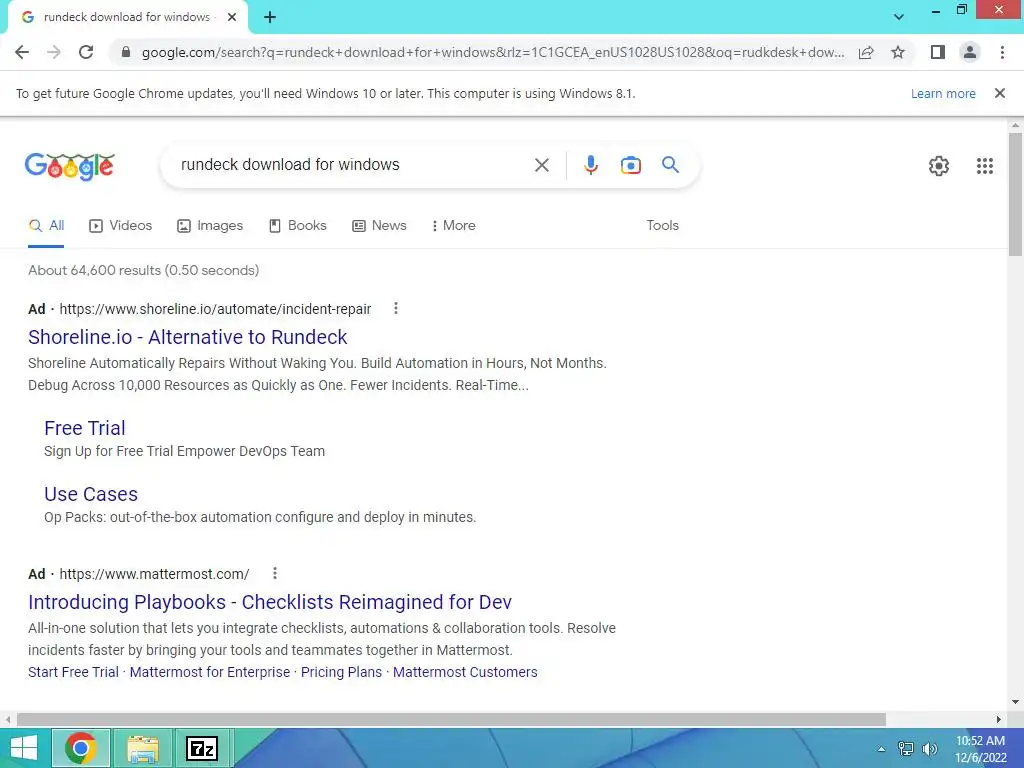Switch to the Images tab
1024x768 pixels.
(x=210, y=226)
